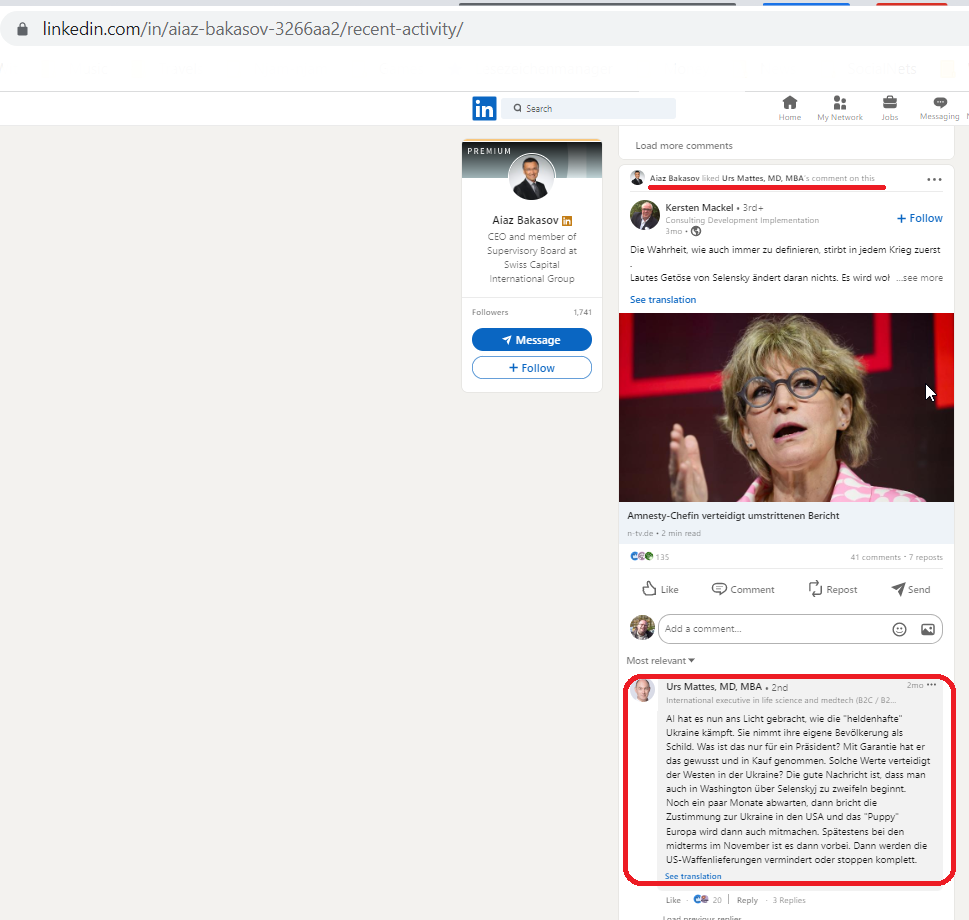The width and height of the screenshot is (969, 920).
Task: Click Urs Mattes profile avatar
Action: click(x=643, y=690)
